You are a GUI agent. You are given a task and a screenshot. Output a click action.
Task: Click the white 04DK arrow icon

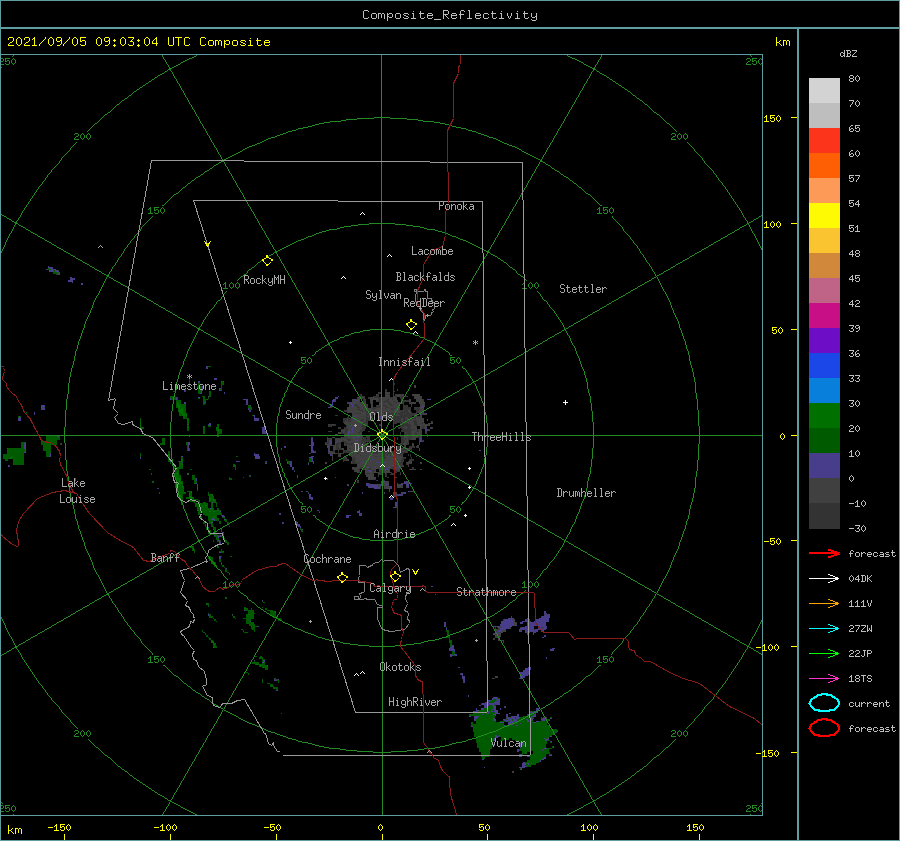pyautogui.click(x=824, y=579)
